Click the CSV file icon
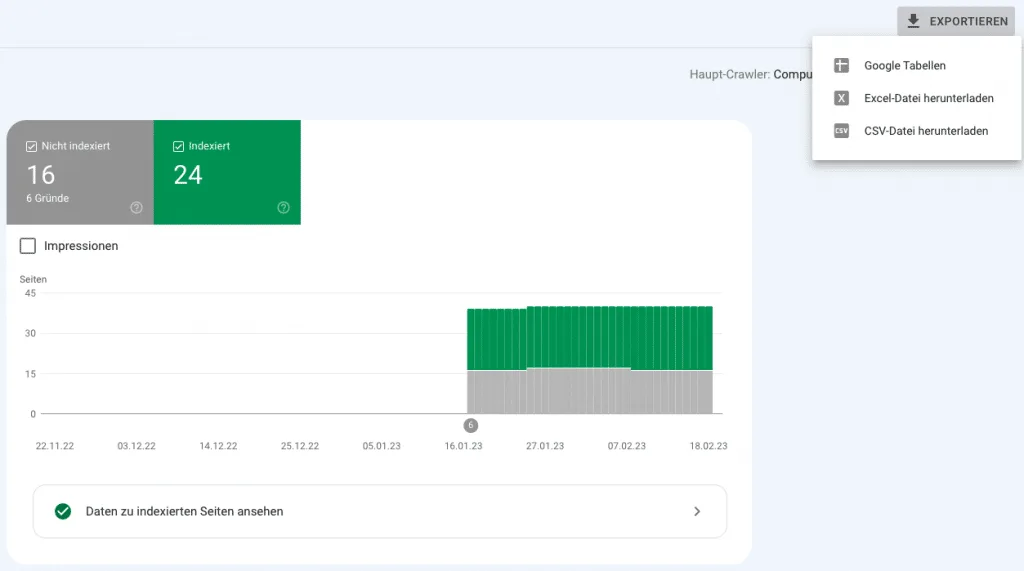 coord(841,131)
